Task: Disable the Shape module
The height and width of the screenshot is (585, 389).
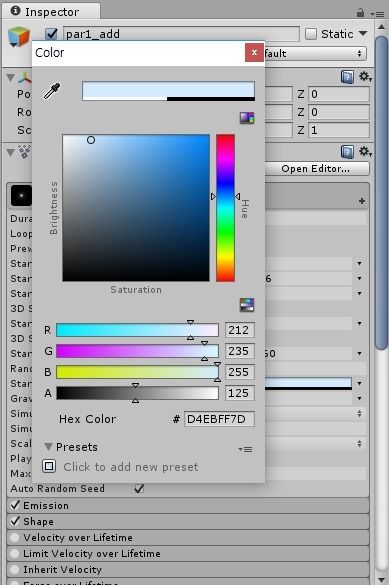Action: [15, 521]
